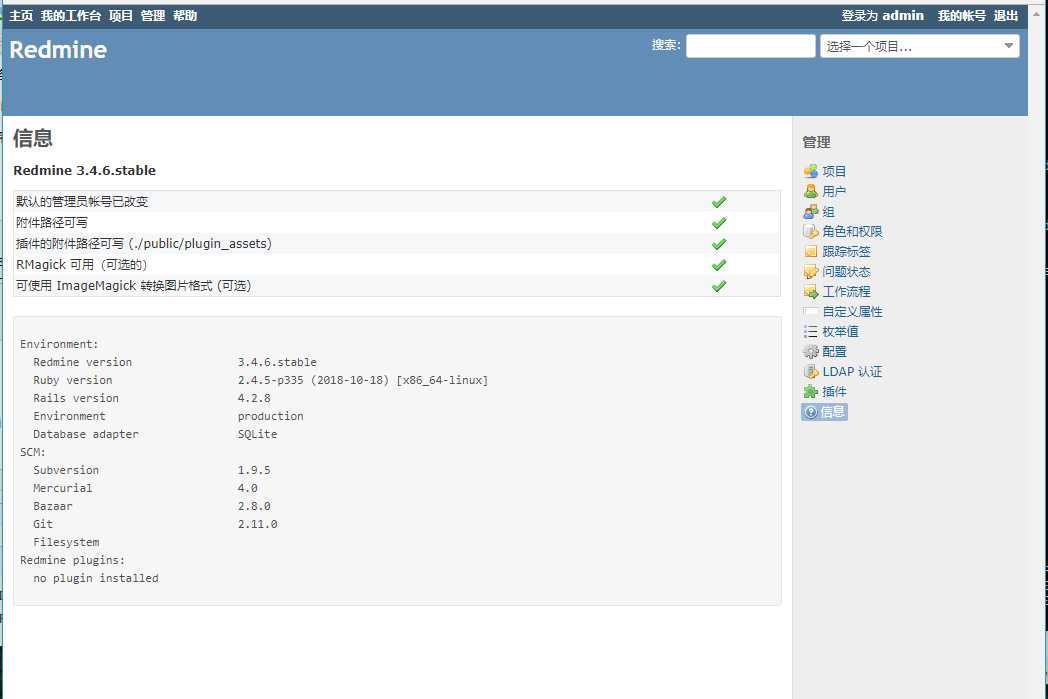This screenshot has height=699, width=1048.
Task: Click the 跟踪标签 tracker icon
Action: [x=810, y=251]
